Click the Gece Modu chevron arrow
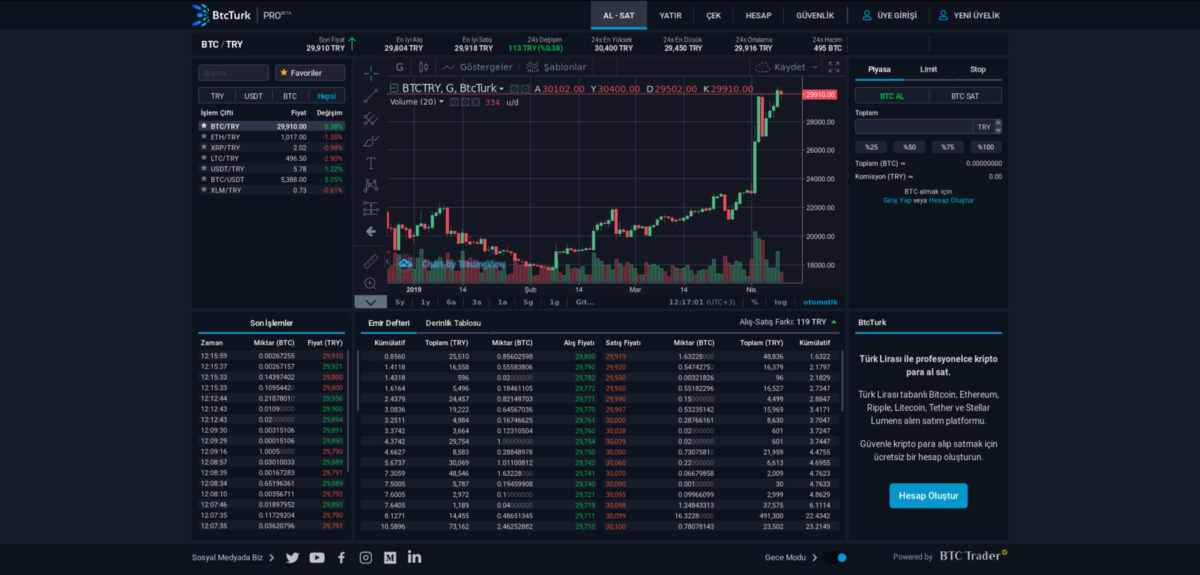The height and width of the screenshot is (575, 1200). tap(814, 557)
